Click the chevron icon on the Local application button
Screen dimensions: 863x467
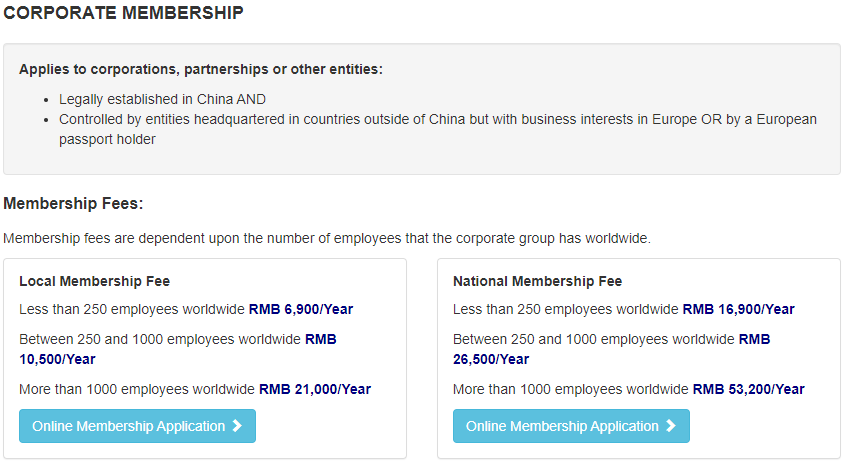pyautogui.click(x=237, y=426)
